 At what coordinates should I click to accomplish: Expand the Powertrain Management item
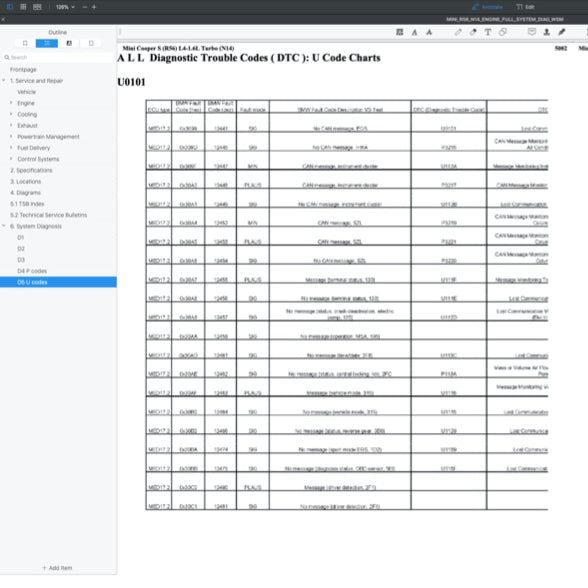pos(11,136)
